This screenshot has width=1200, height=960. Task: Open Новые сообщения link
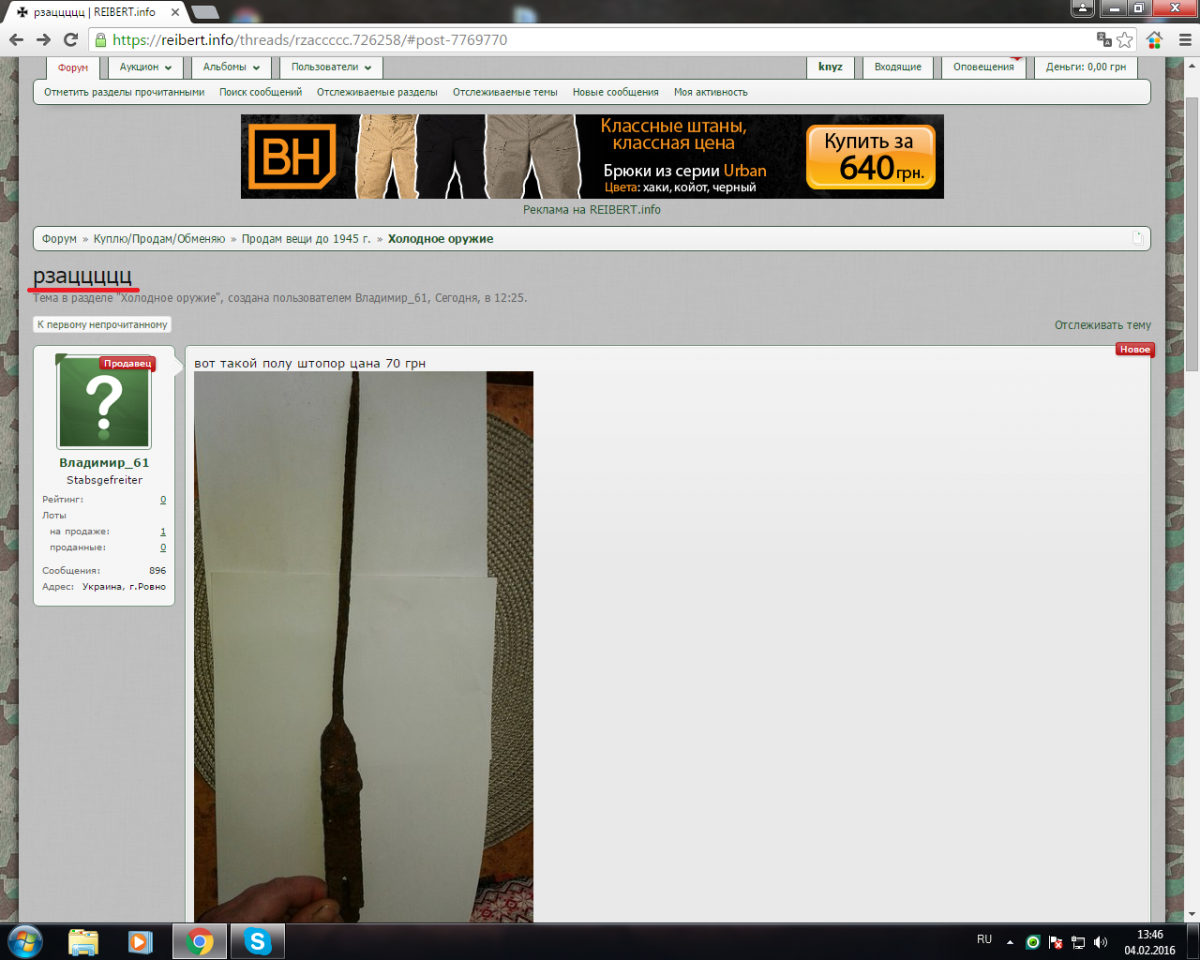(x=615, y=92)
